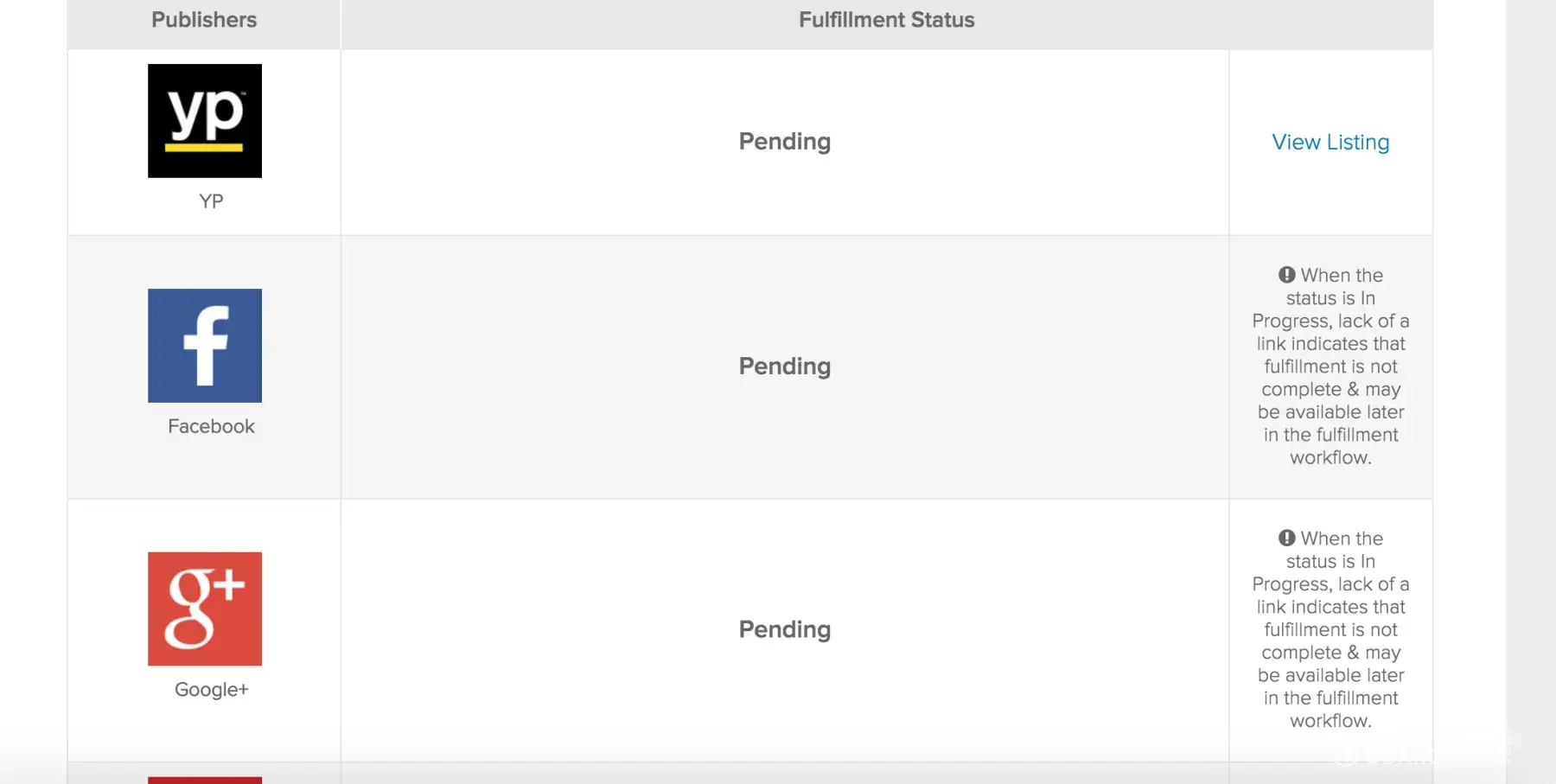
Task: Click the faint watermark in bottom-right corner
Action: click(x=1418, y=754)
